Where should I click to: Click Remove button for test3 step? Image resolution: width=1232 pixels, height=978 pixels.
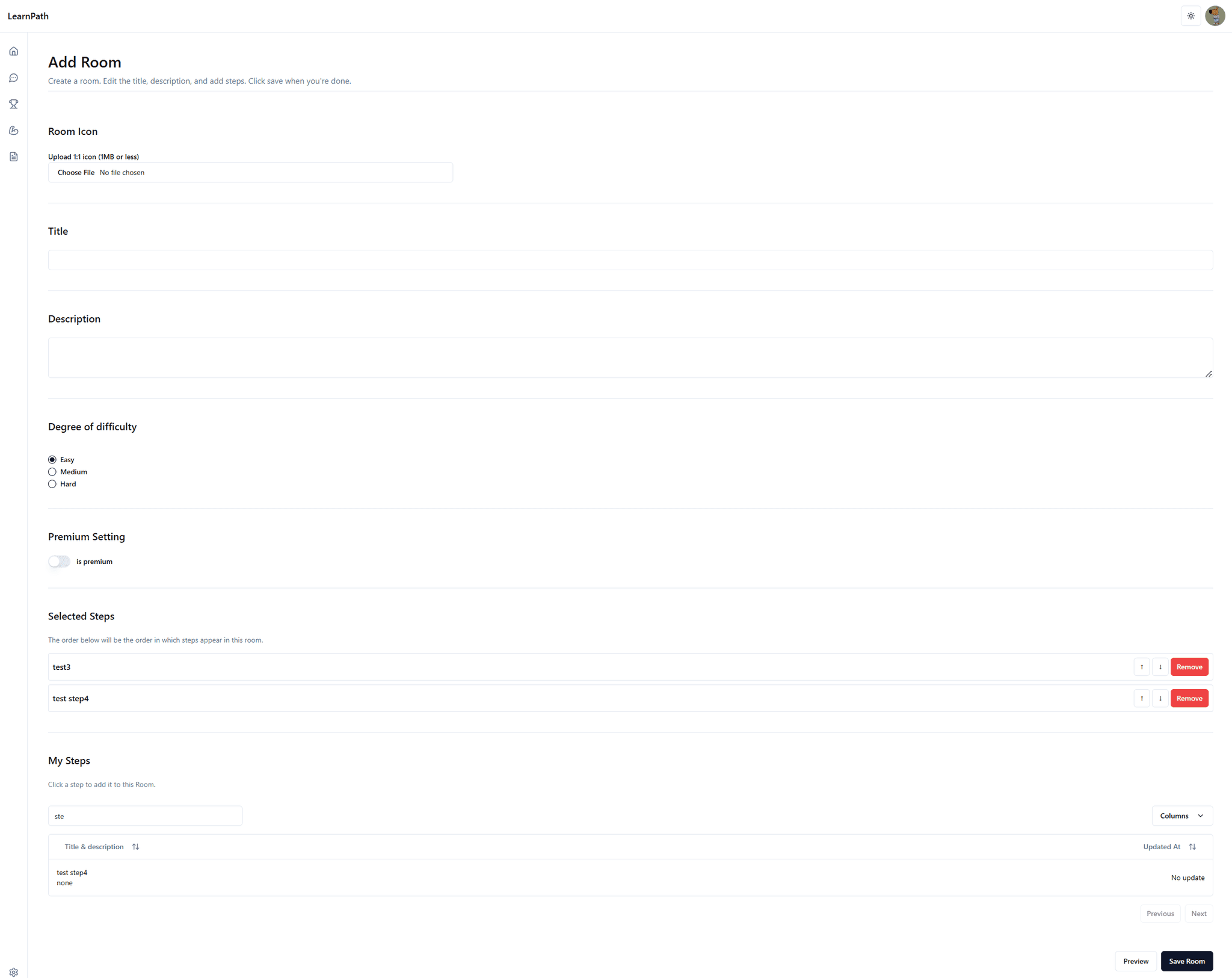[x=1189, y=667]
